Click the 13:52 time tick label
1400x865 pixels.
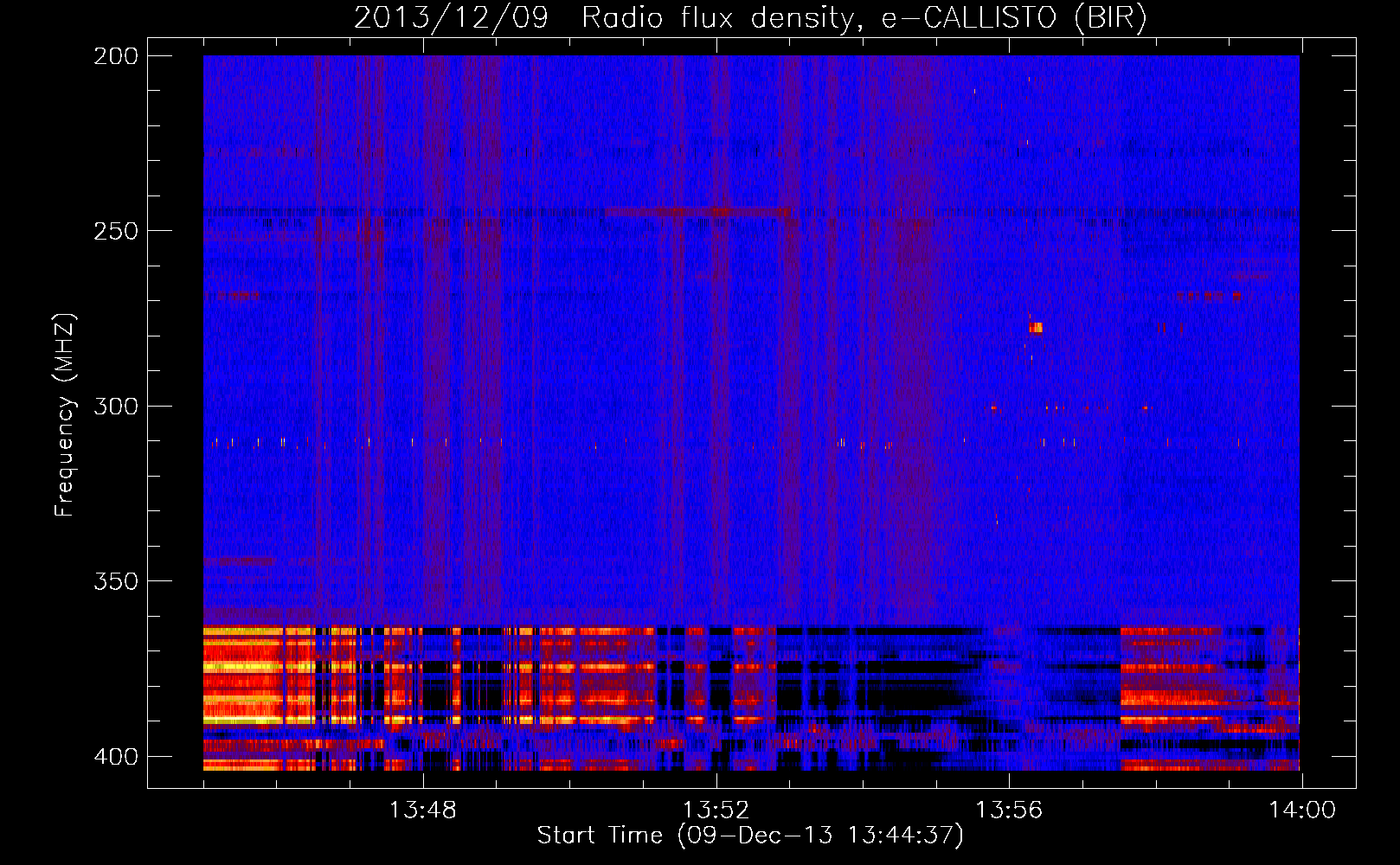[x=716, y=810]
